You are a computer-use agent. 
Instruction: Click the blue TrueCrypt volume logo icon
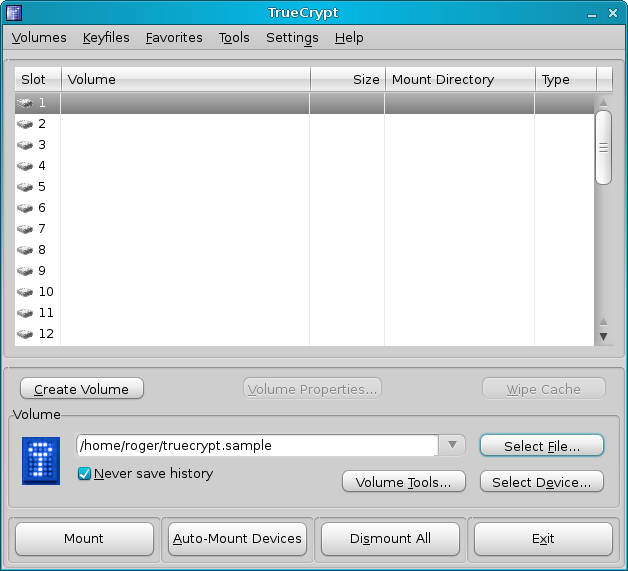click(x=41, y=460)
